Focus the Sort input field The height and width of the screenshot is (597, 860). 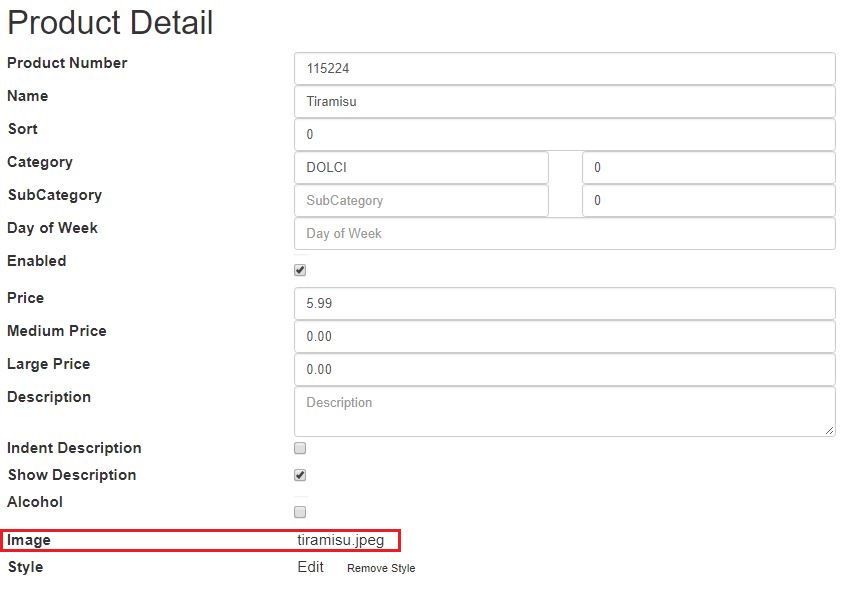565,134
